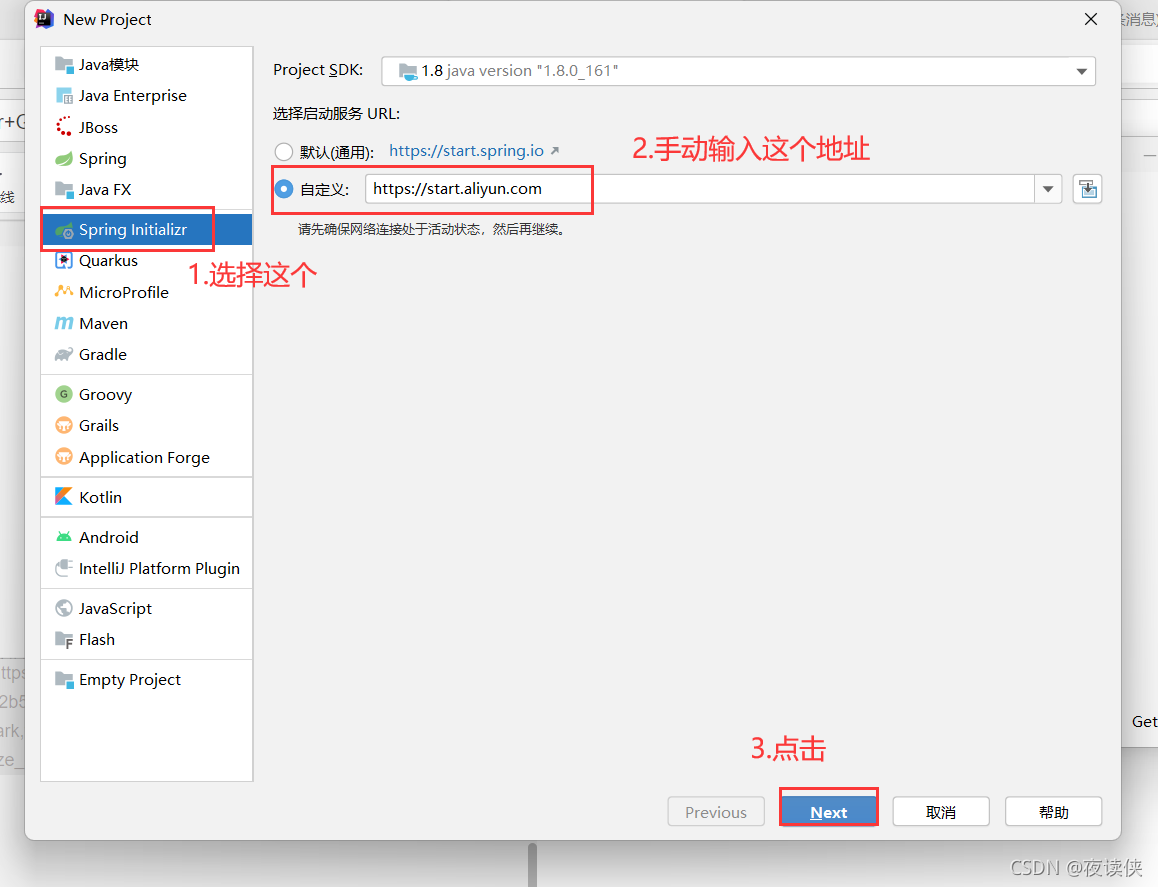Select JBoss project type
Screen dimensions: 1158x887
click(147, 127)
